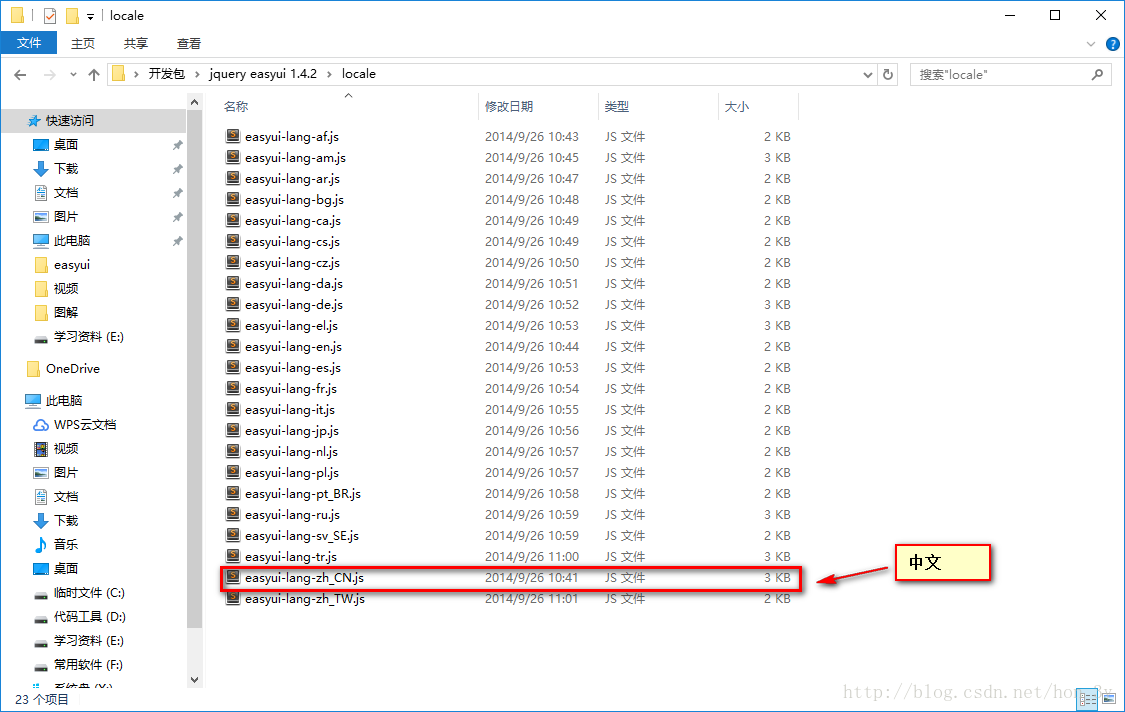This screenshot has height=712, width=1125.
Task: Click the easyui-lang-cs.js file icon
Action: pos(232,240)
